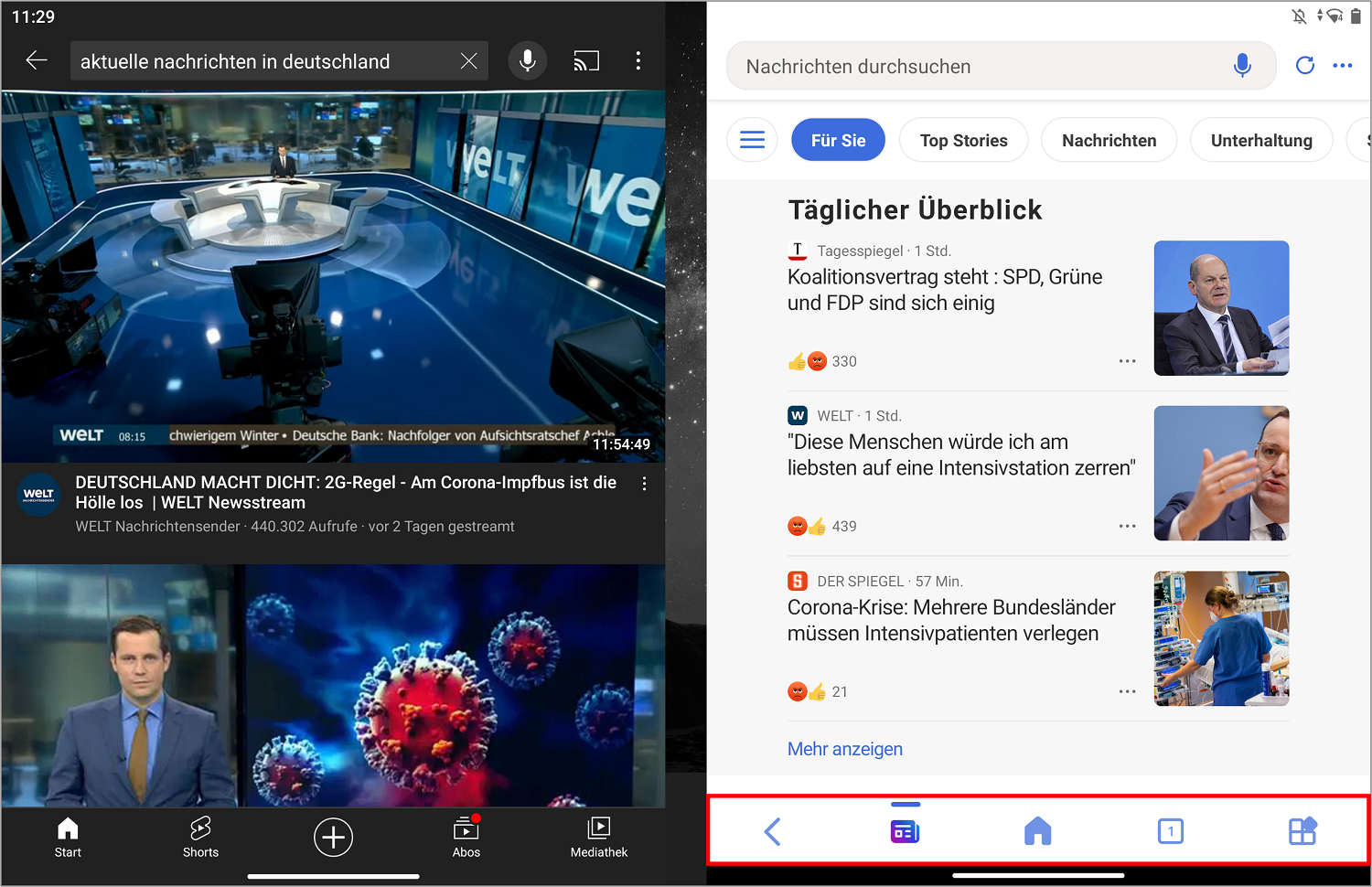The width and height of the screenshot is (1372, 887).
Task: Switch to the Unterhaltung tab
Action: (x=1261, y=140)
